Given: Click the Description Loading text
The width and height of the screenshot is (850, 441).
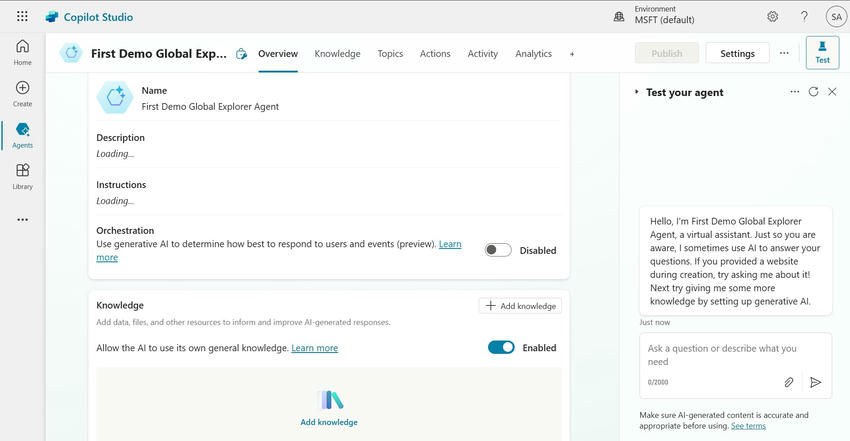Looking at the screenshot, I should 115,154.
